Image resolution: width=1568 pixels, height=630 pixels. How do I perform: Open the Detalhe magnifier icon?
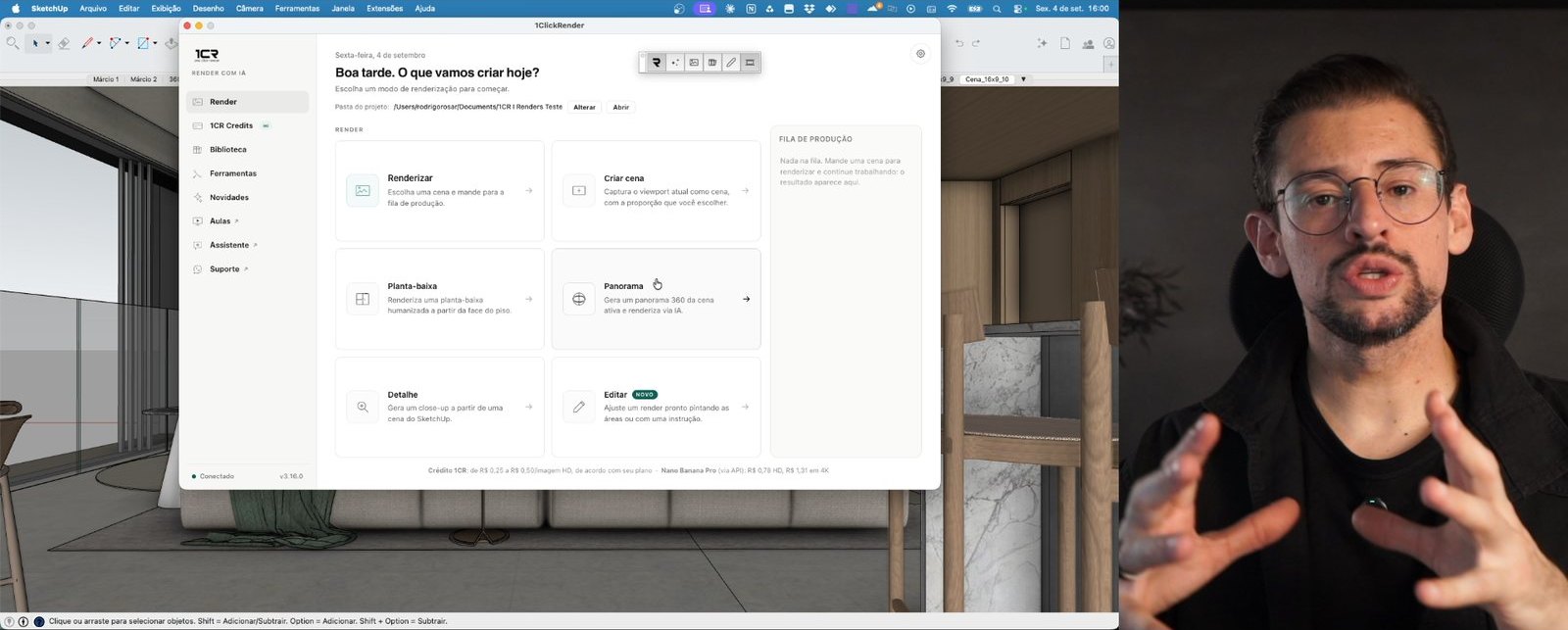[363, 407]
